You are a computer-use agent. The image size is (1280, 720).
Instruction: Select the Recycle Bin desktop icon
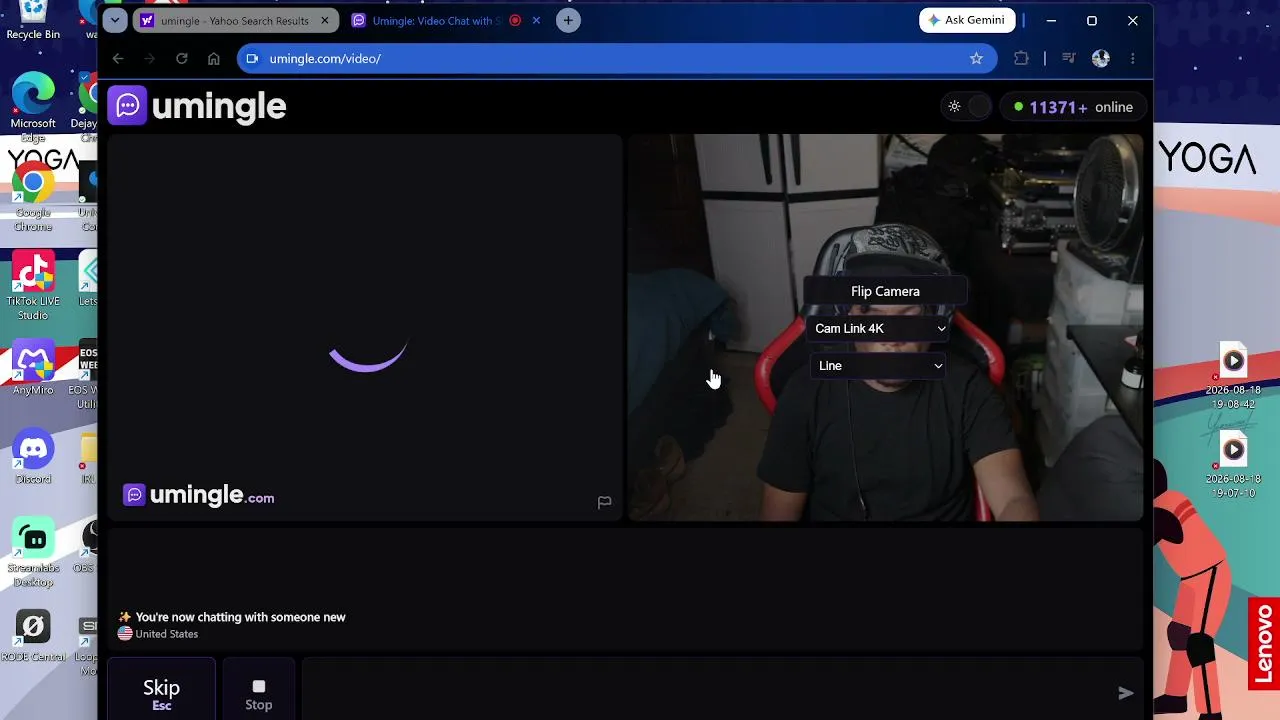click(x=33, y=21)
